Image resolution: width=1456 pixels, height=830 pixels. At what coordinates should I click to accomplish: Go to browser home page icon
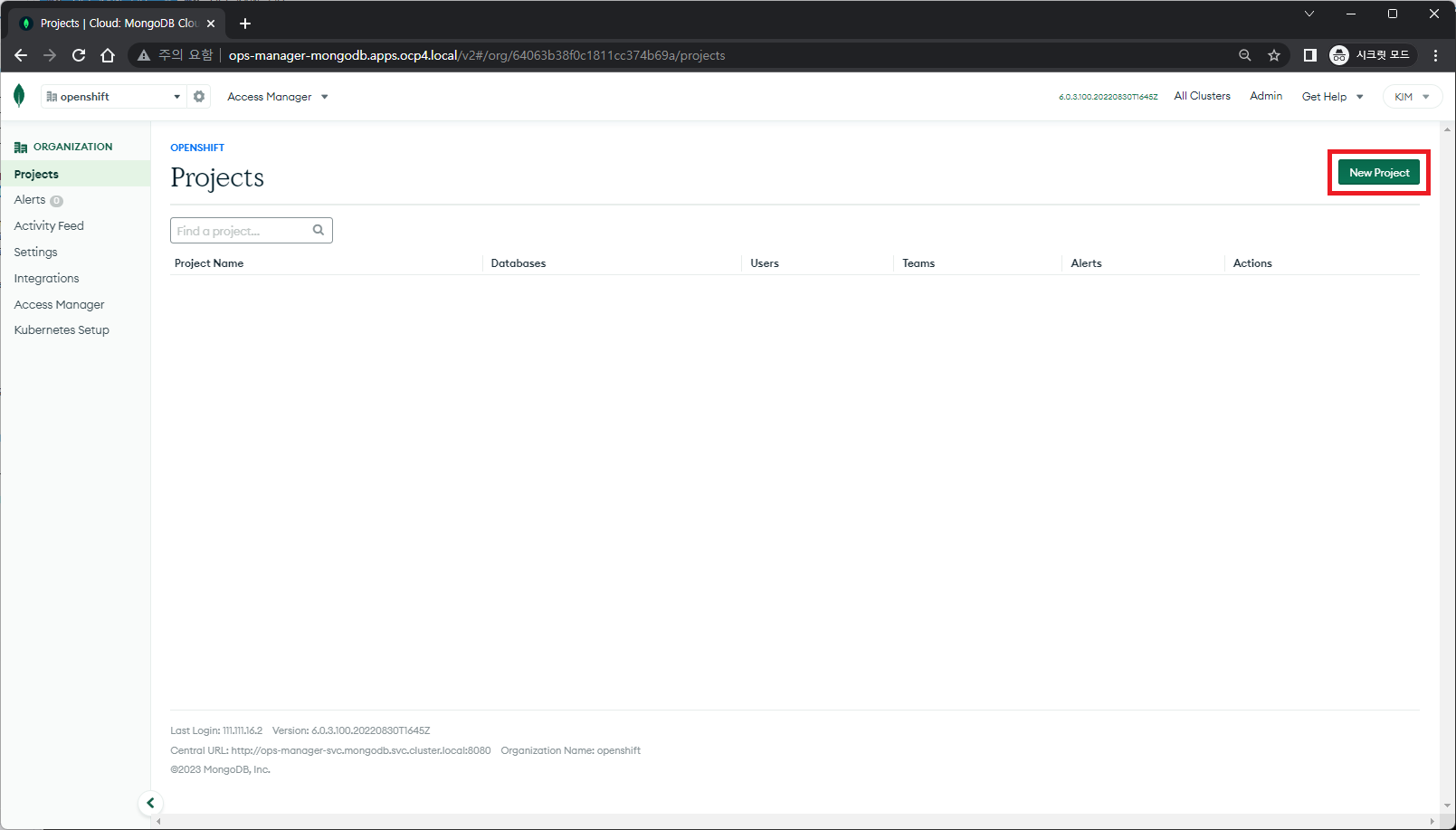click(108, 55)
